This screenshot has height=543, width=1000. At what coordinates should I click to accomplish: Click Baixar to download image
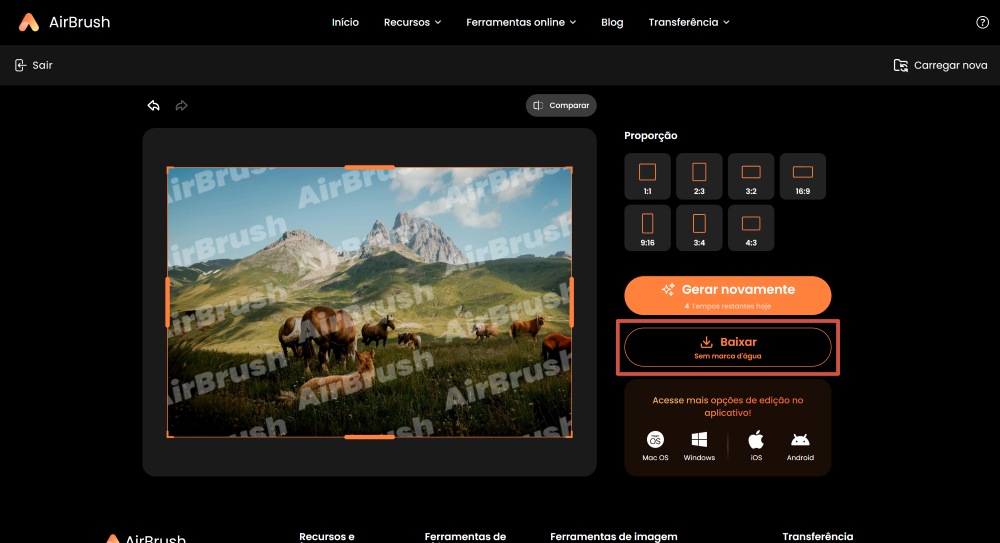pos(728,347)
